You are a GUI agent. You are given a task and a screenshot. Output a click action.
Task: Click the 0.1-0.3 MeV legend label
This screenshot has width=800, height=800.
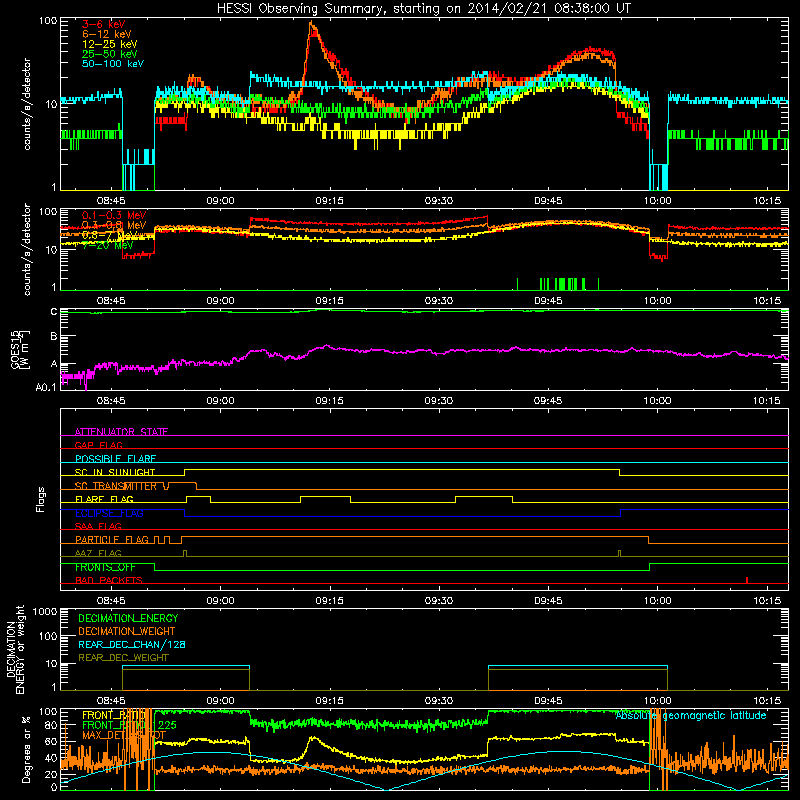[x=114, y=215]
